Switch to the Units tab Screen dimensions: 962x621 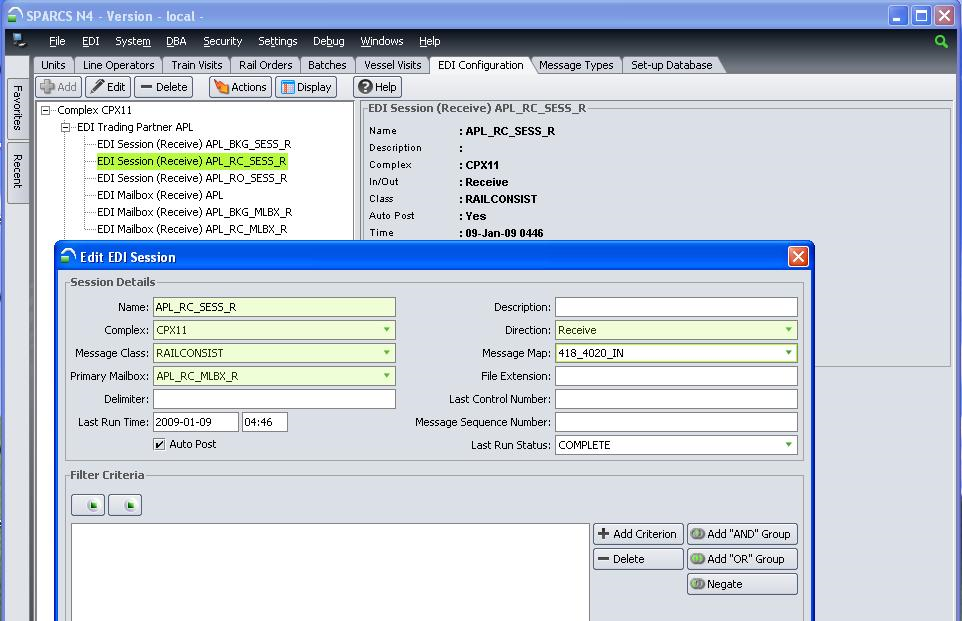click(53, 65)
